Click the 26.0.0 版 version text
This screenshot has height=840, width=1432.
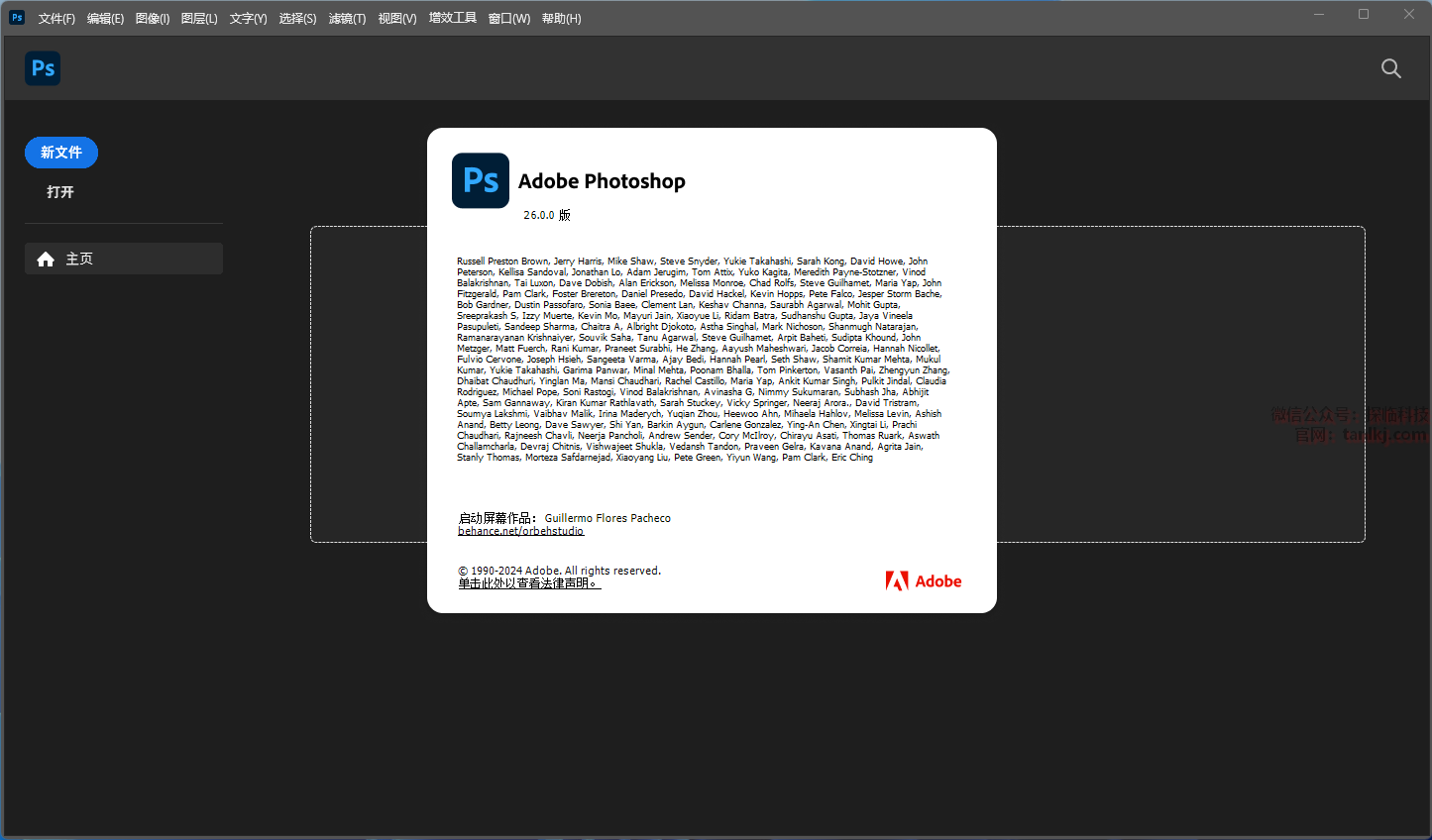[x=547, y=215]
